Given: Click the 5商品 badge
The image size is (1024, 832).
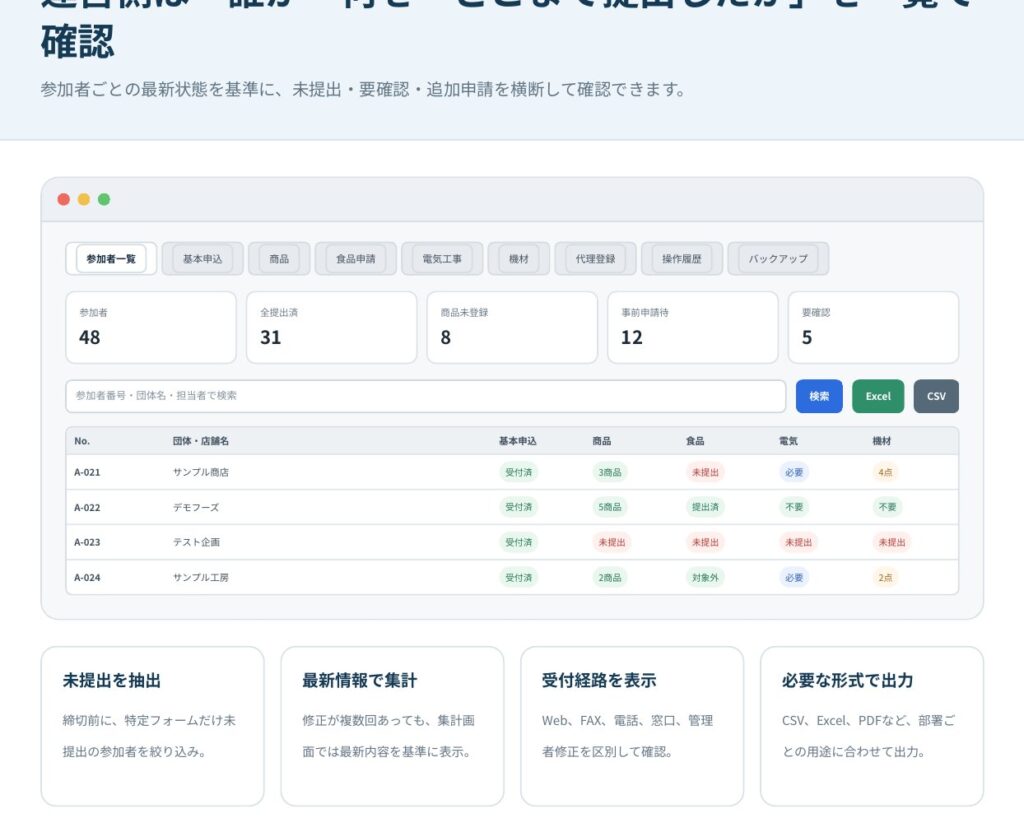Looking at the screenshot, I should pyautogui.click(x=610, y=507).
